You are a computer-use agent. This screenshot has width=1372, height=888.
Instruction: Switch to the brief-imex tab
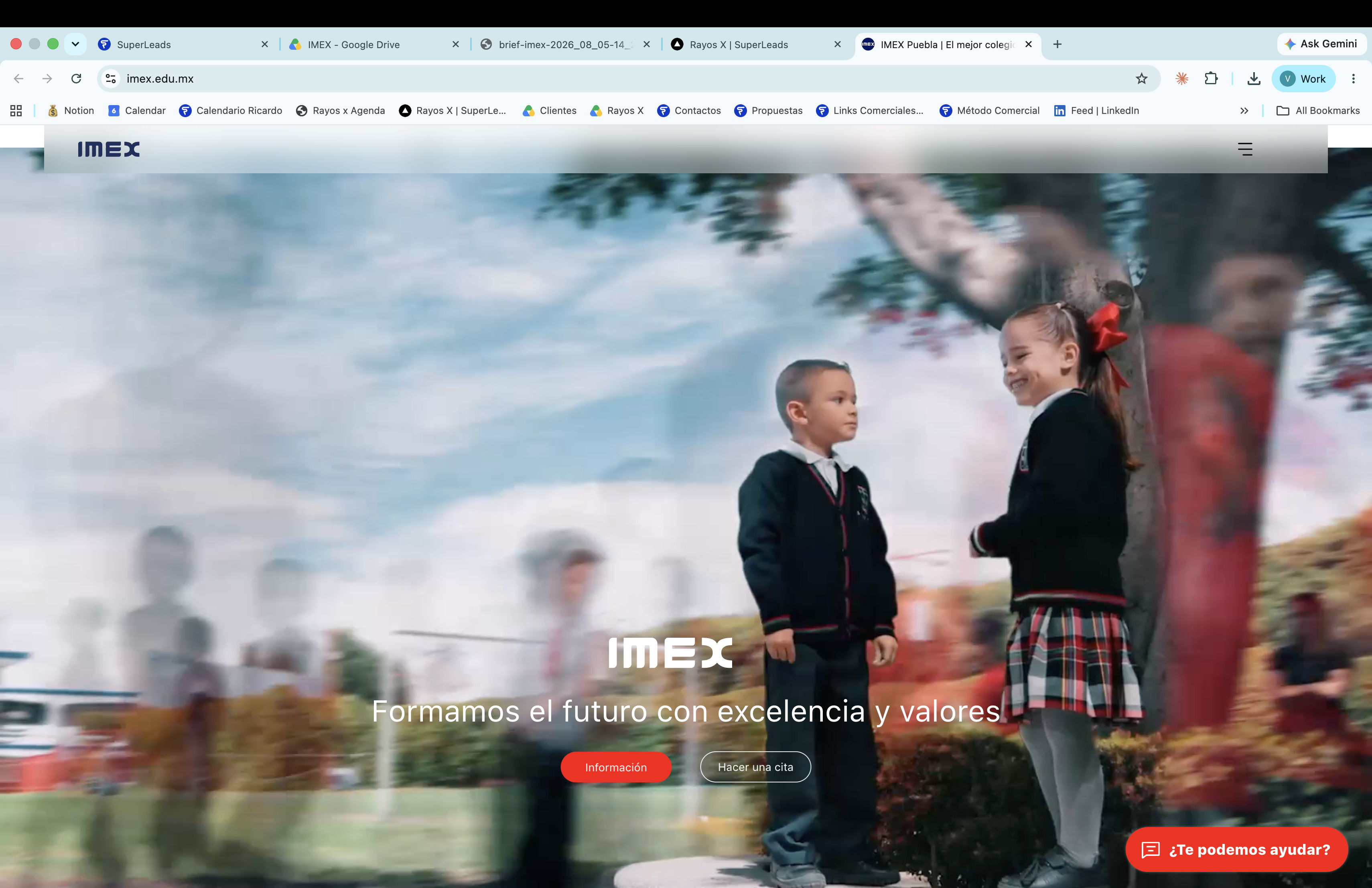(x=566, y=45)
